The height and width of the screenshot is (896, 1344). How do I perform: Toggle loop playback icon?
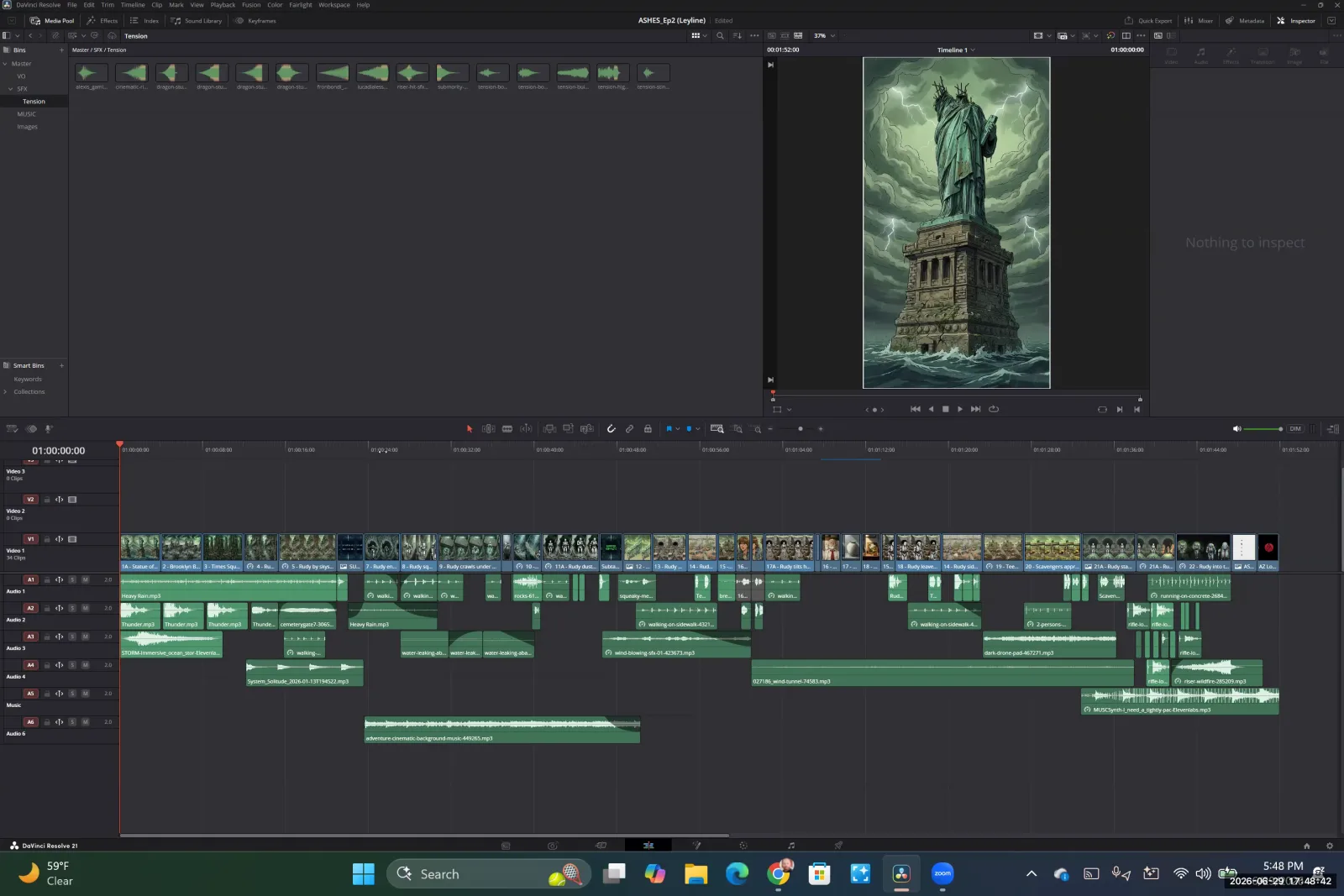pos(994,409)
